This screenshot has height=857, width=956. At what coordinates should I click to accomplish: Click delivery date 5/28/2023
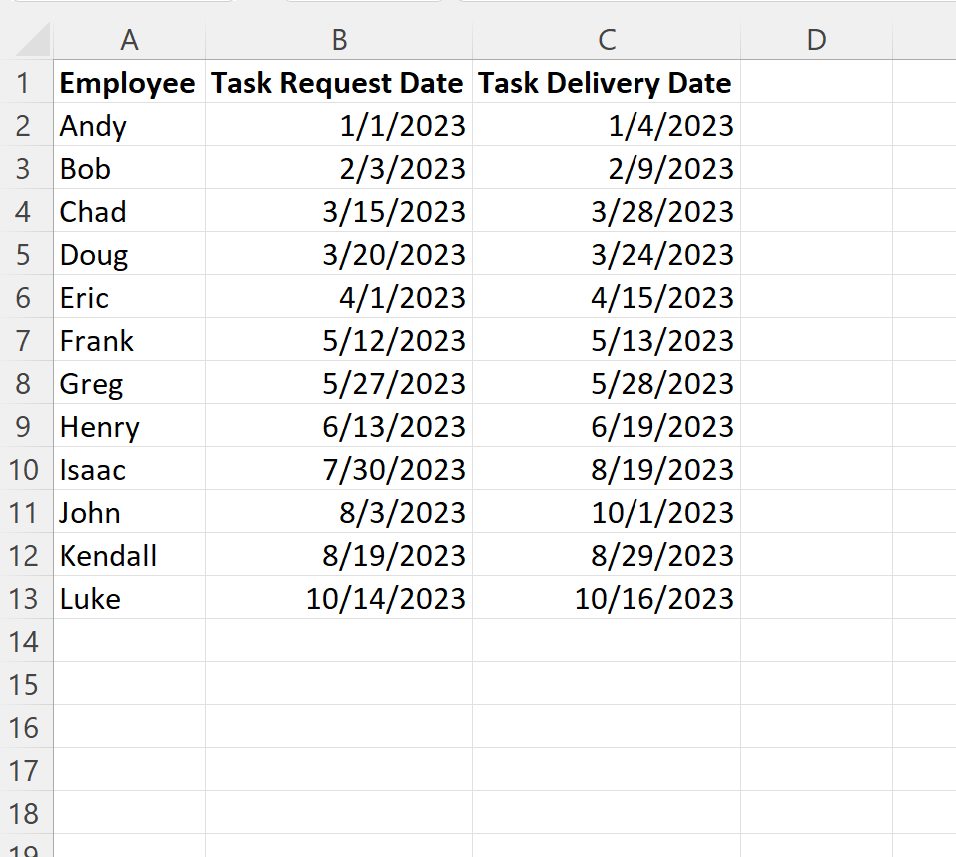[607, 383]
